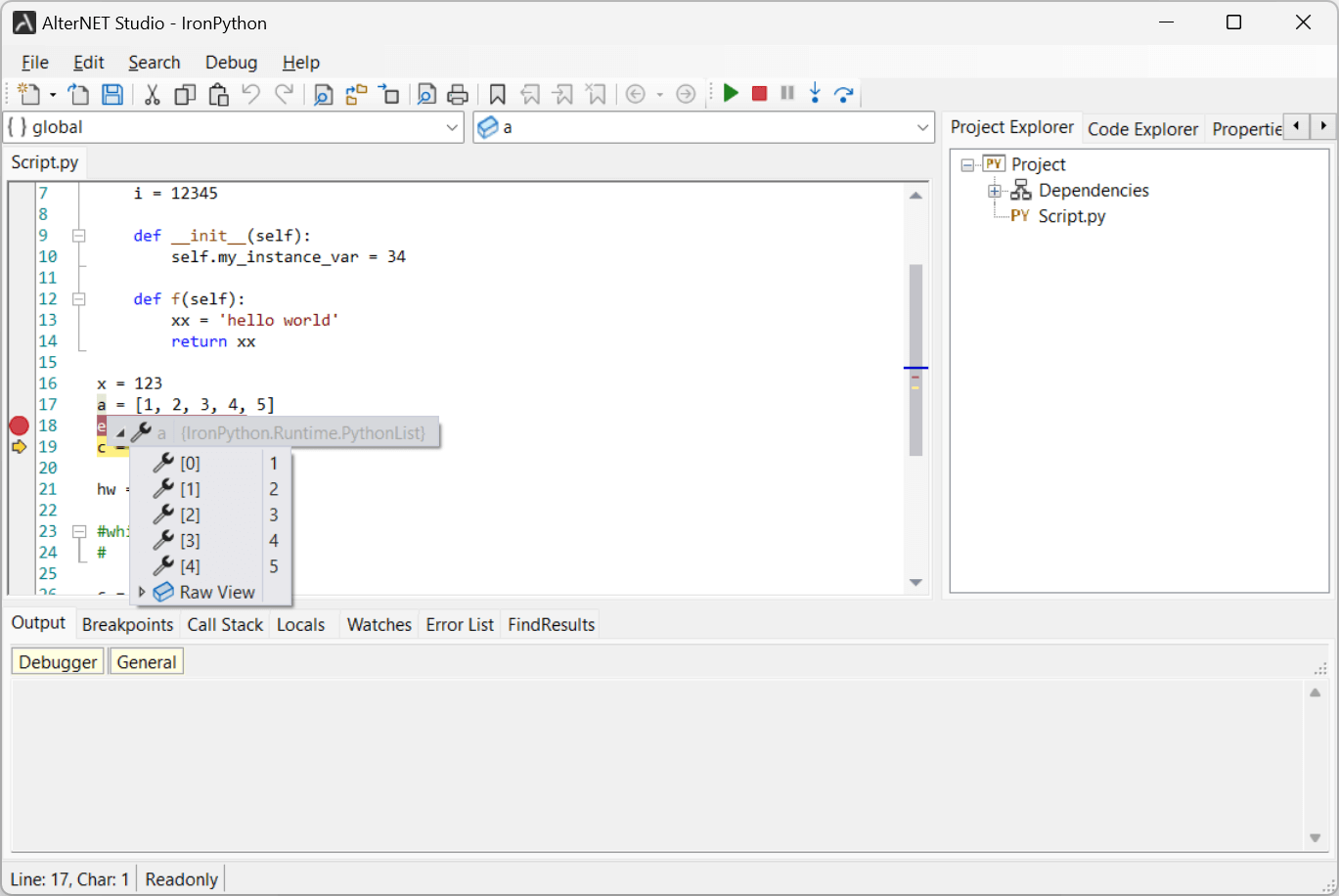The width and height of the screenshot is (1339, 896).
Task: Collapse the Project tree node
Action: 967,165
